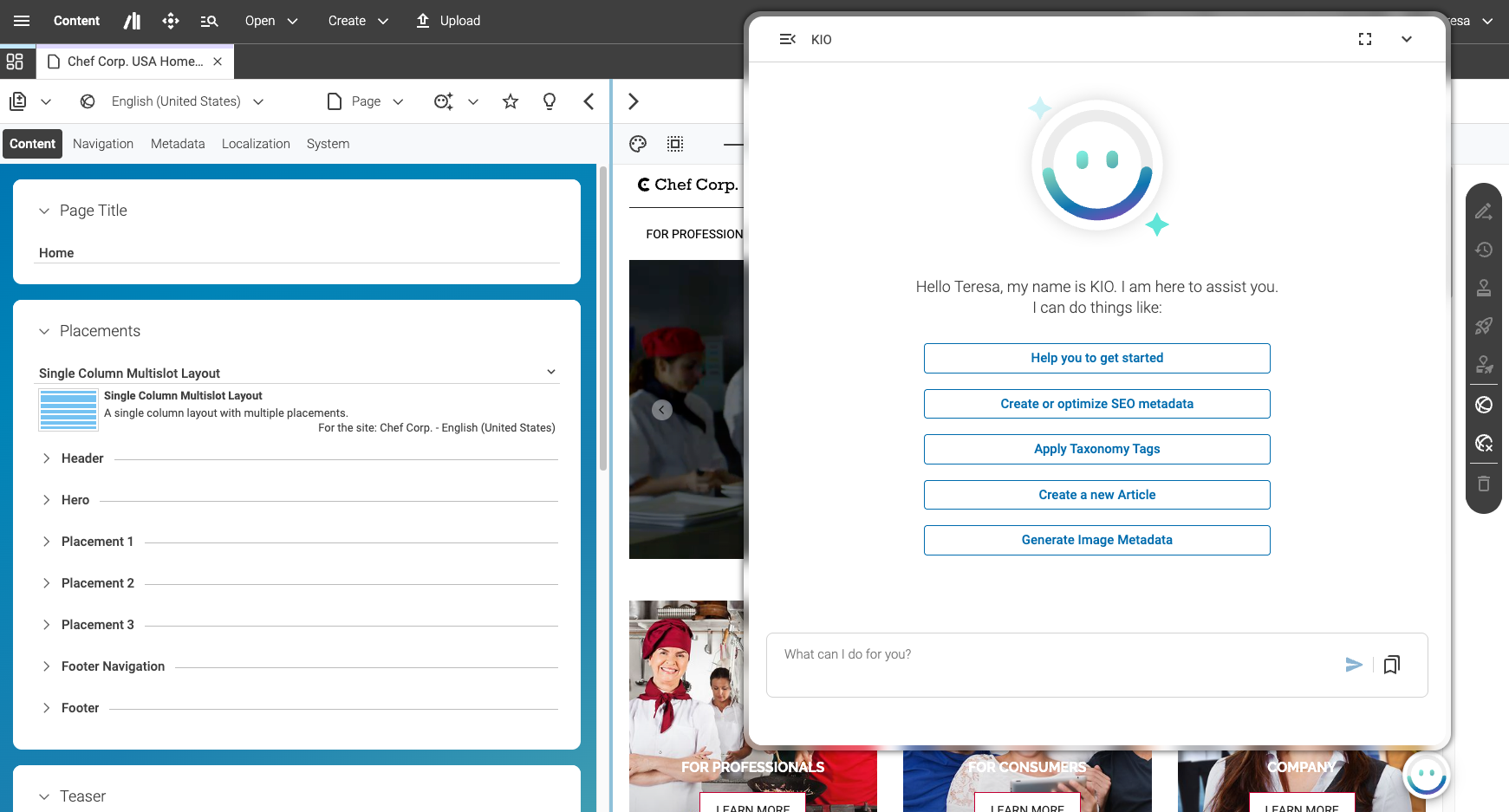Click the document versions icon
The height and width of the screenshot is (812, 1509).
(x=18, y=101)
